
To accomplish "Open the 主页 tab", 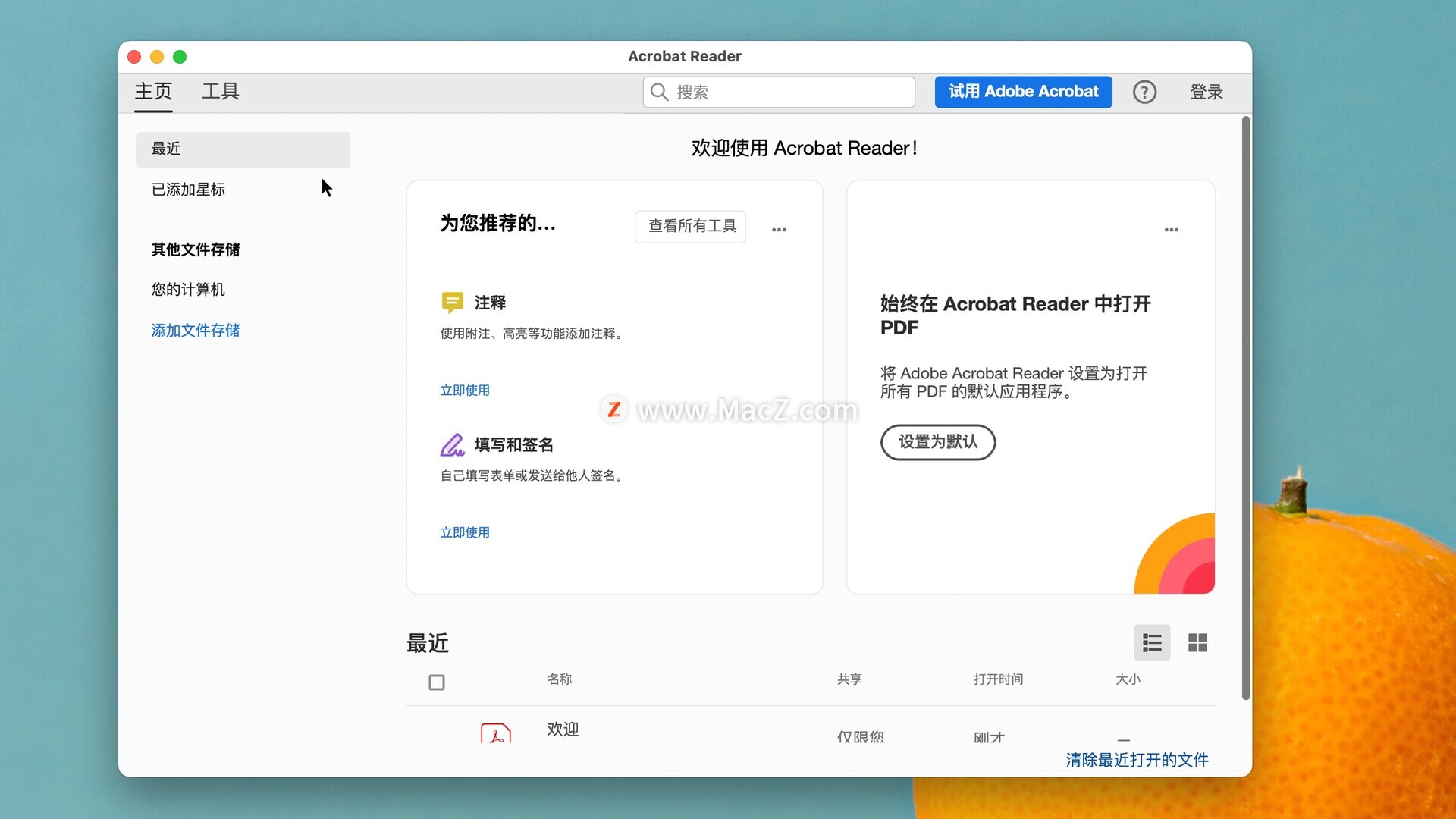I will [153, 92].
